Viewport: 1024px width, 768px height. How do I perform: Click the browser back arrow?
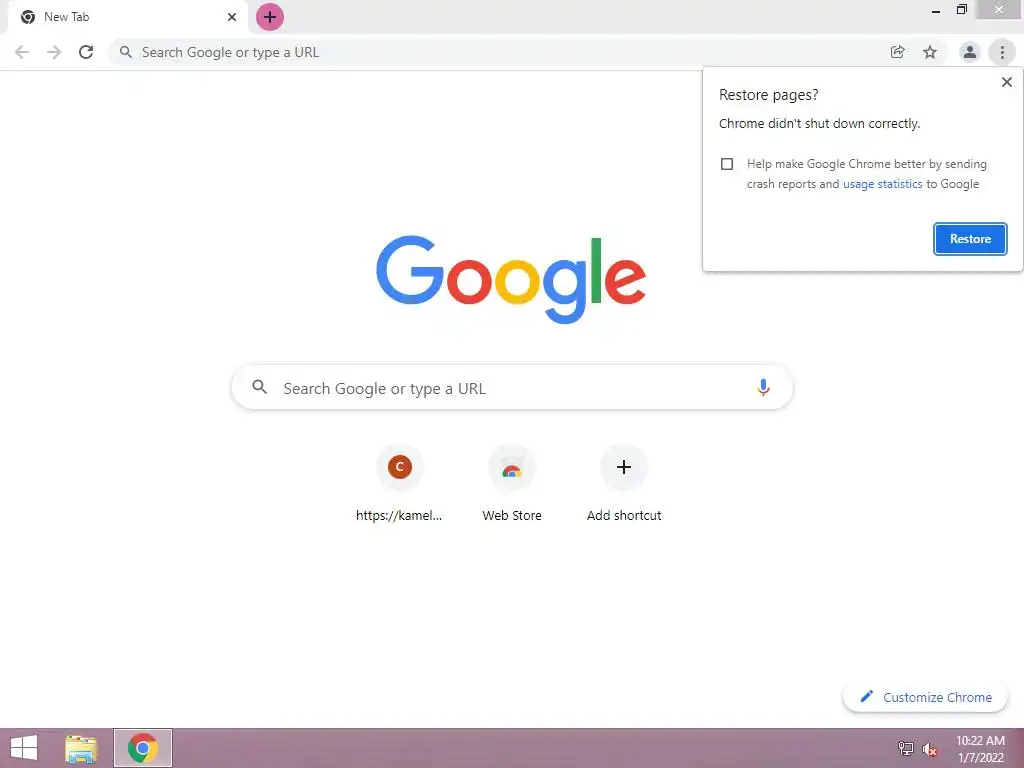click(22, 52)
